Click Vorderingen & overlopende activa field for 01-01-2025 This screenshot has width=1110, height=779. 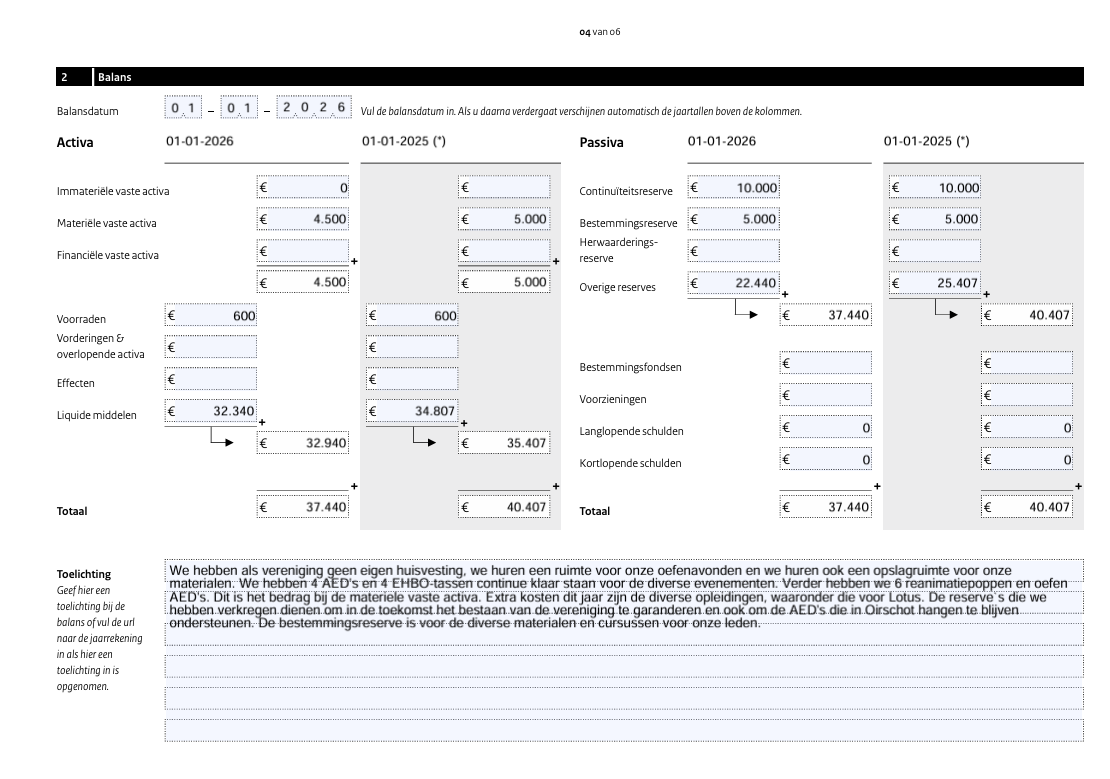click(x=412, y=347)
